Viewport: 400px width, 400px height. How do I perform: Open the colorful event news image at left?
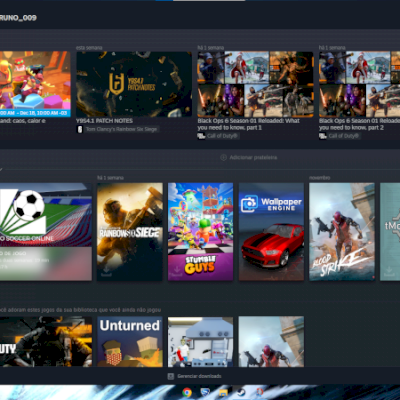(x=35, y=84)
